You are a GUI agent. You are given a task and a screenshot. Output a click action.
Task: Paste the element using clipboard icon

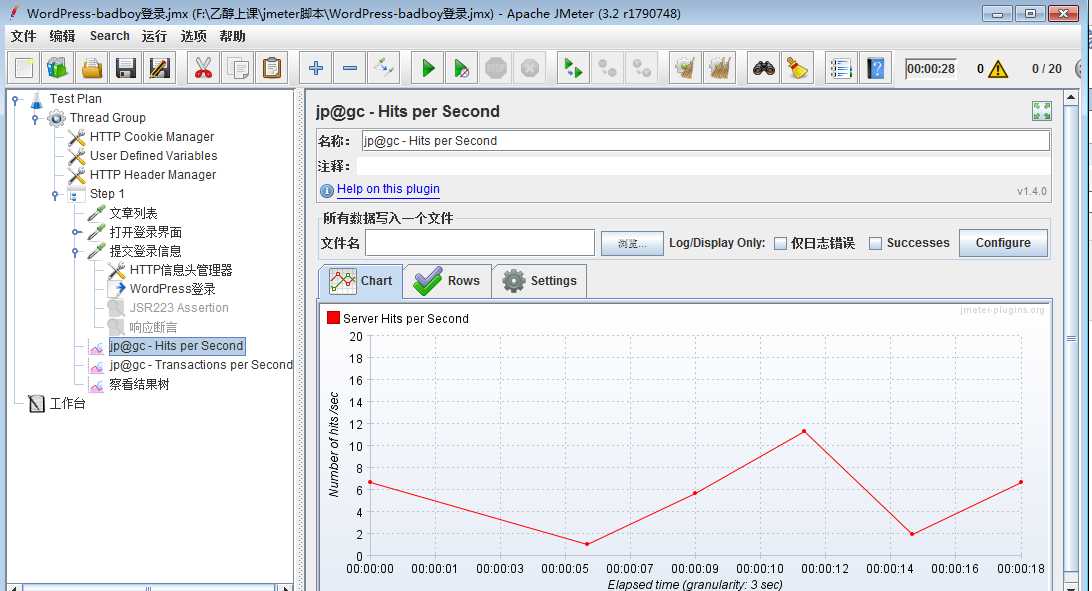coord(272,68)
